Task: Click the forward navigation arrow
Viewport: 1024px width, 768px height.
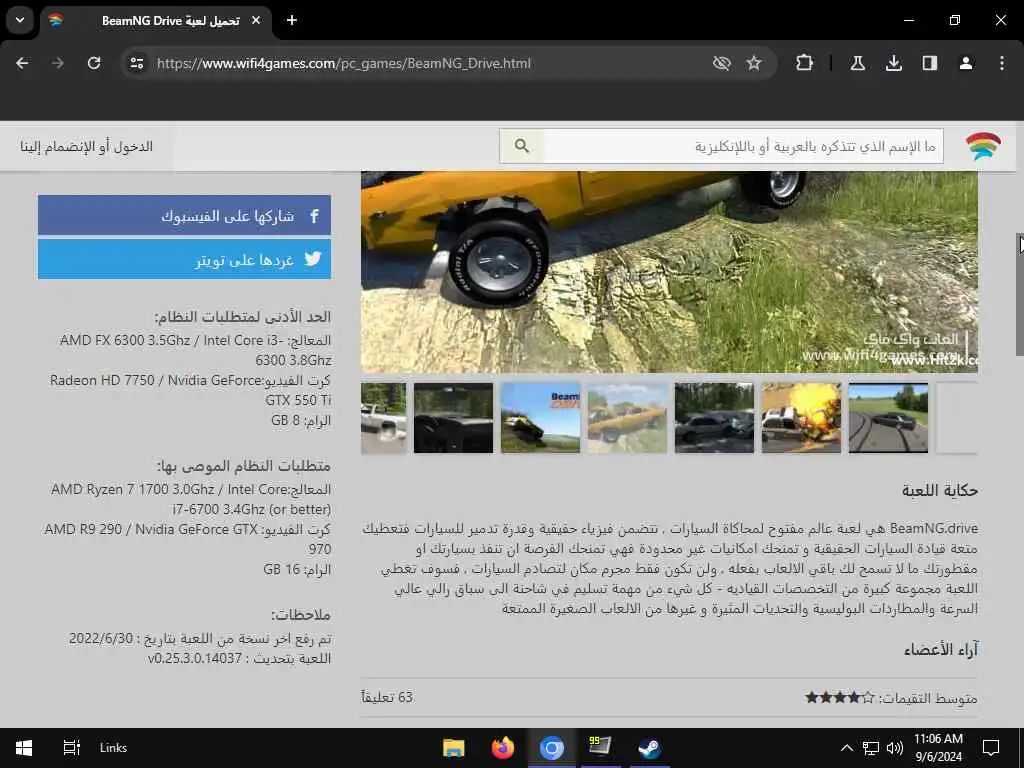Action: tap(58, 63)
